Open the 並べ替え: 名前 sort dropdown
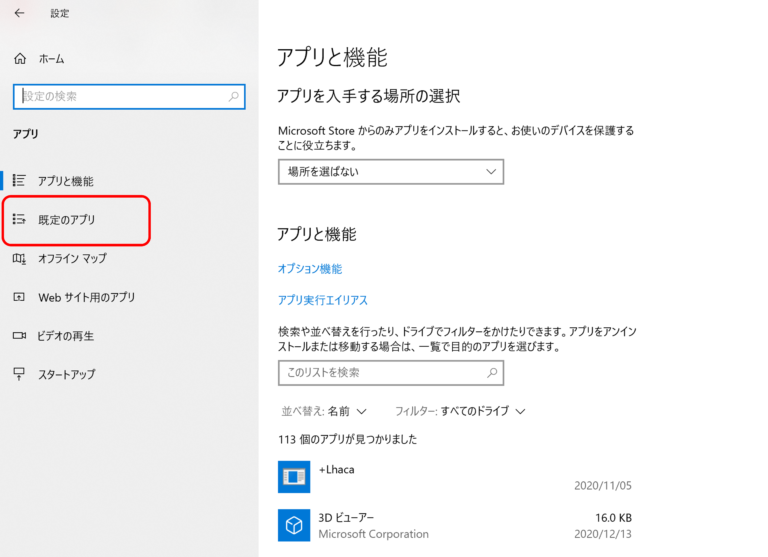 [324, 411]
